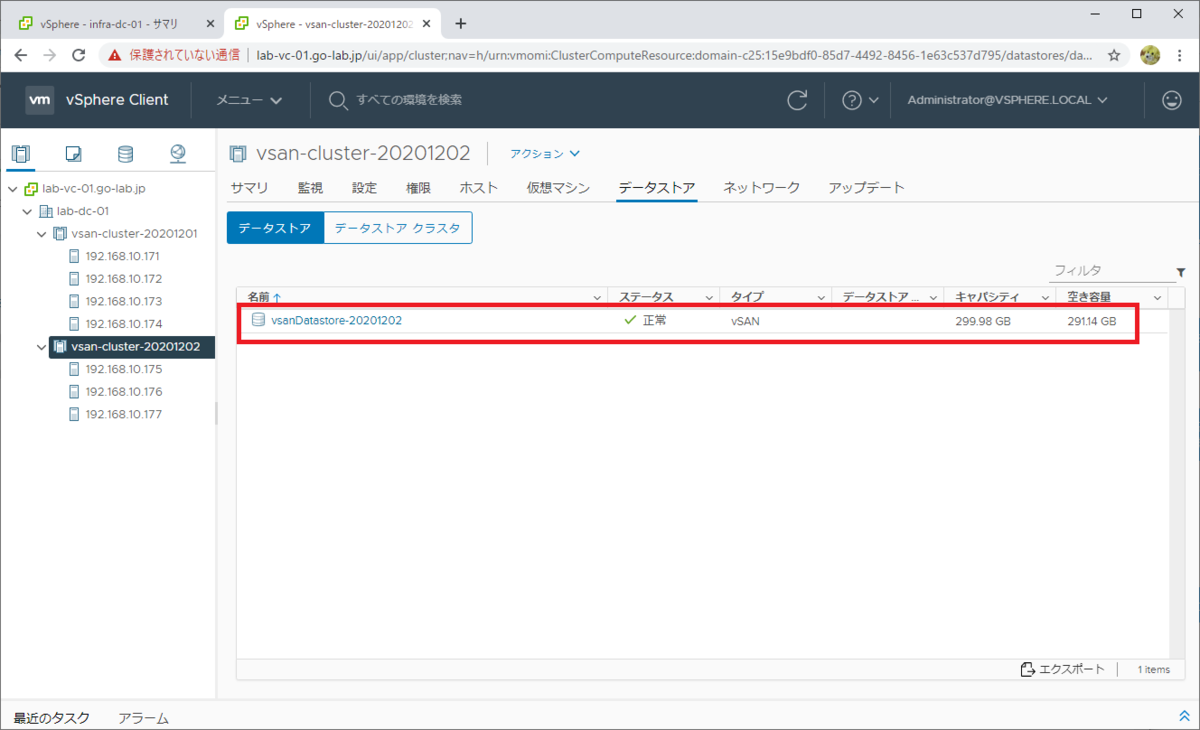Click the vSphere refresh icon
This screenshot has width=1200, height=730.
coord(797,100)
